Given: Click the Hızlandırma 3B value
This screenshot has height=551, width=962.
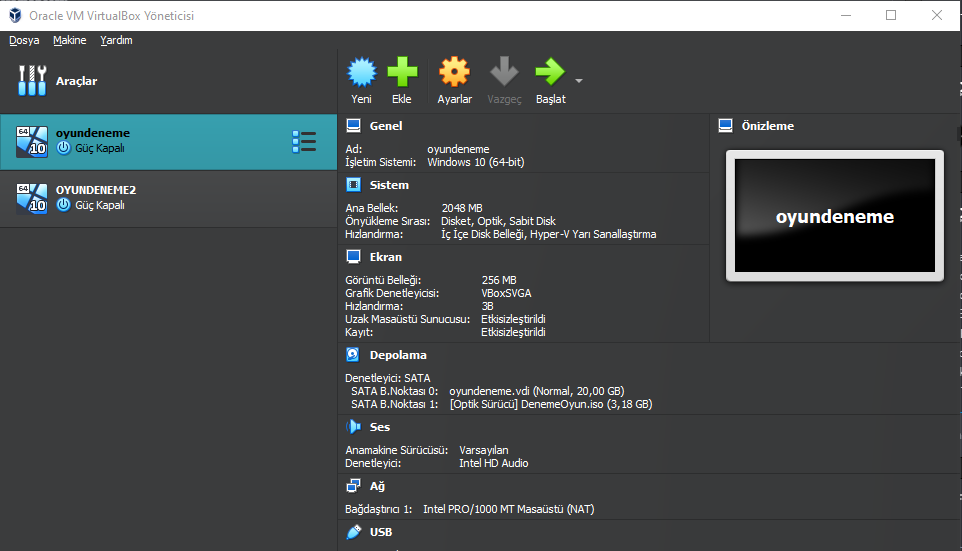Looking at the screenshot, I should click(x=487, y=306).
